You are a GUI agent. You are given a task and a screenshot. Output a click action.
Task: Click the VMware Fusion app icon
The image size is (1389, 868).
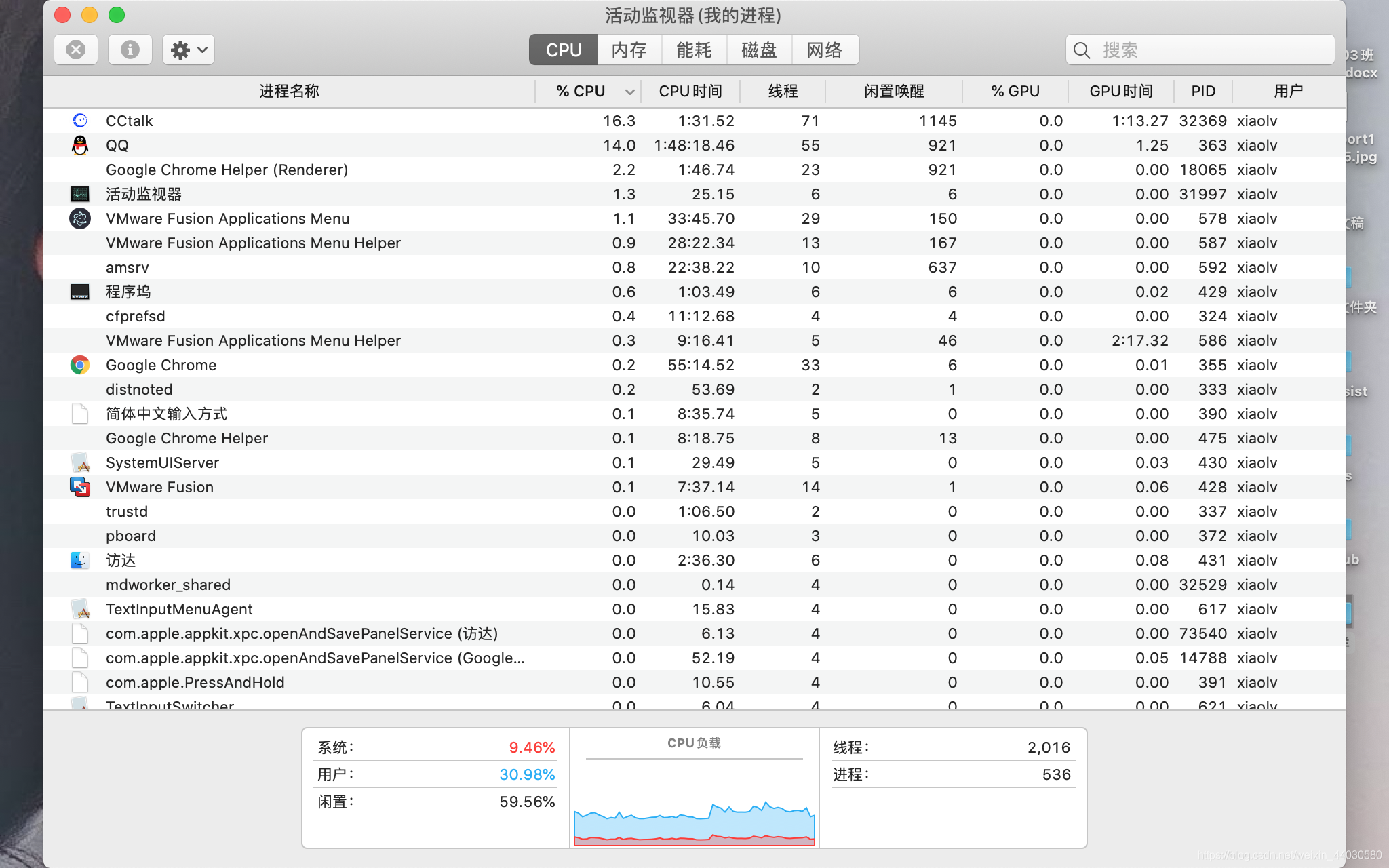80,487
